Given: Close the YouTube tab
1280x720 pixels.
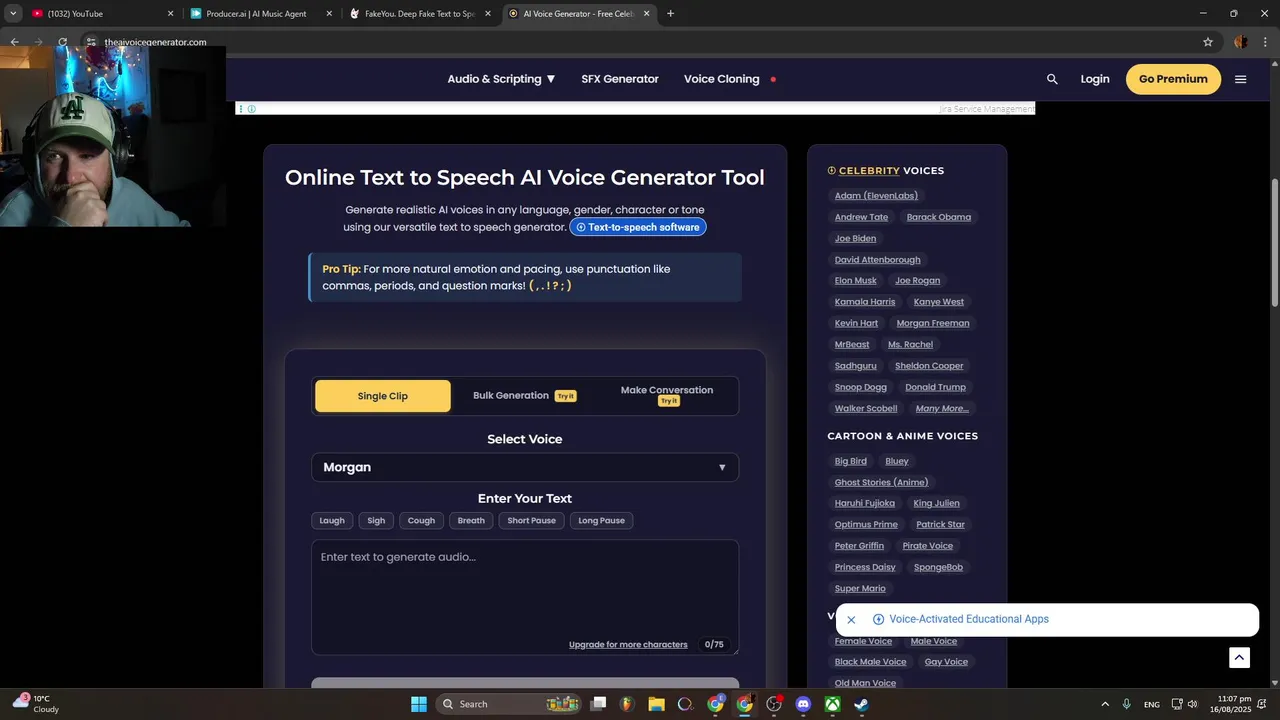Looking at the screenshot, I should coord(170,14).
